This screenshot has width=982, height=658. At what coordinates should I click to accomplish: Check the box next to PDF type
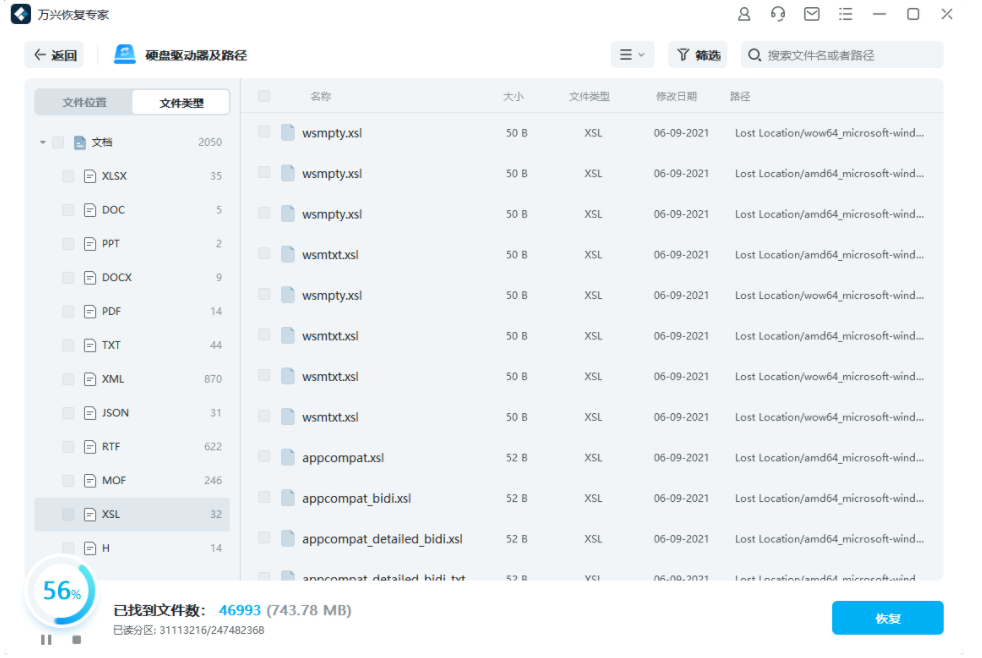coord(68,311)
